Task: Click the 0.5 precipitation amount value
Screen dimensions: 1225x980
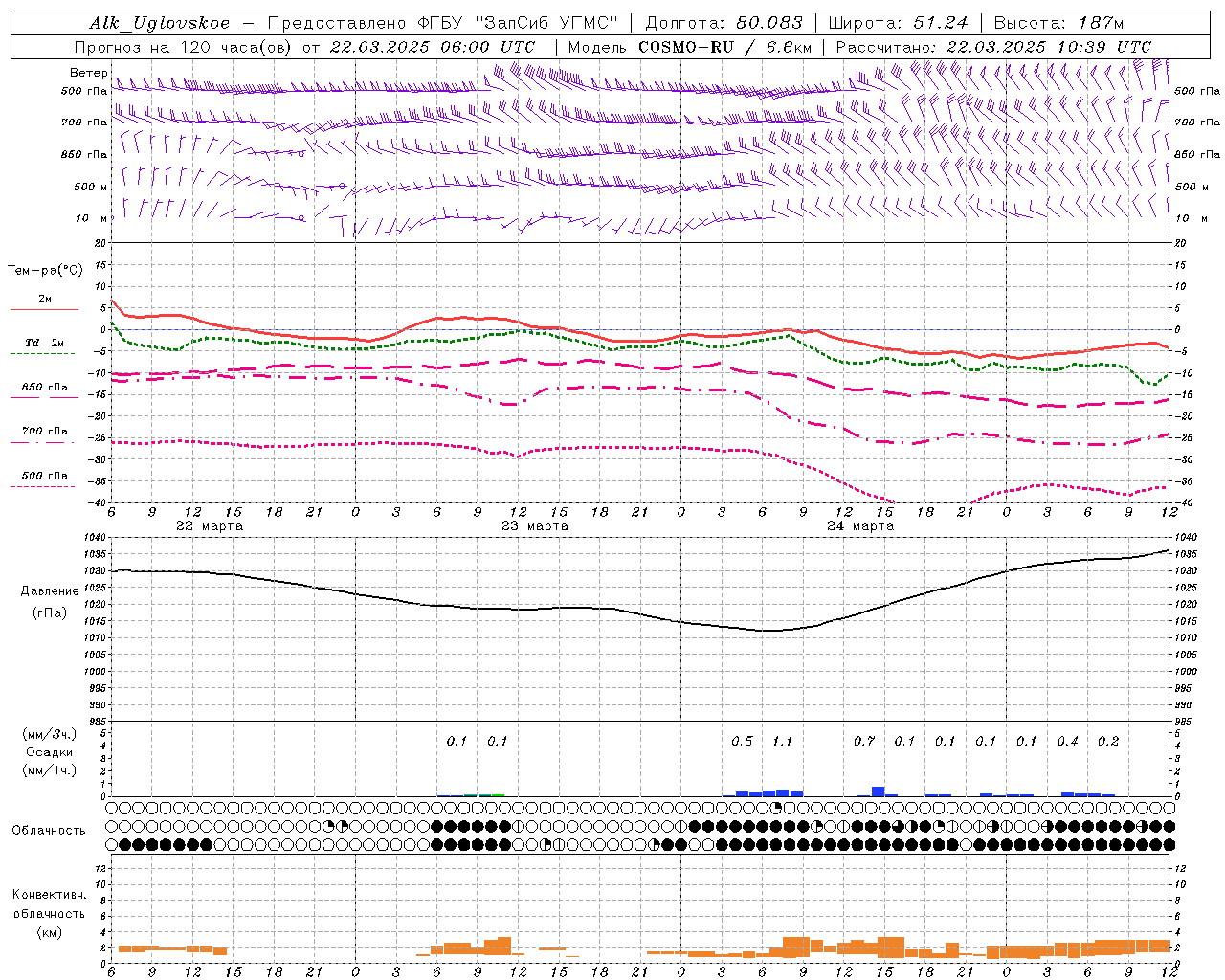Action: coord(742,742)
